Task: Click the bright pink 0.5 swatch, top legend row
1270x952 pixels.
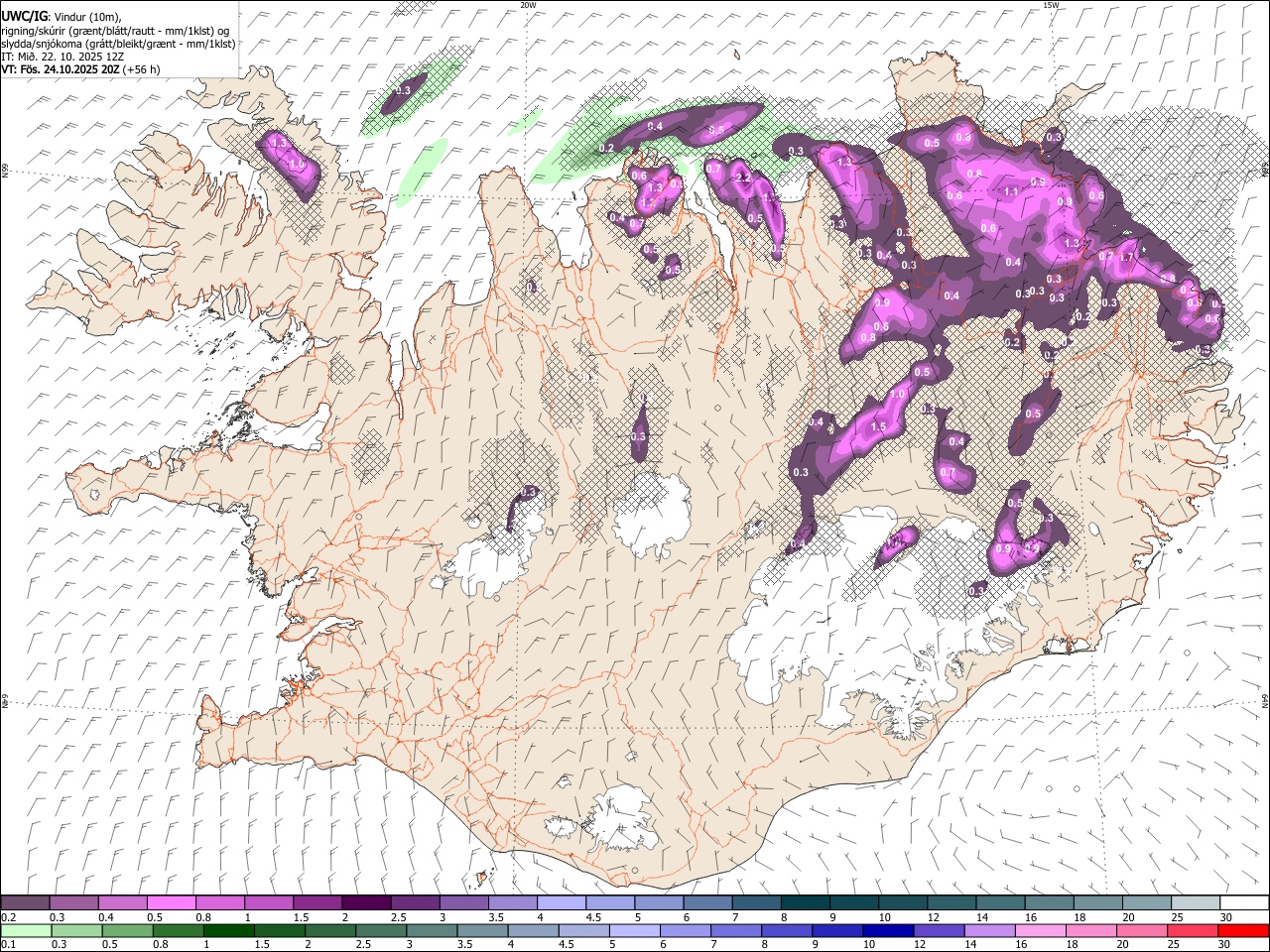Action: tap(171, 902)
